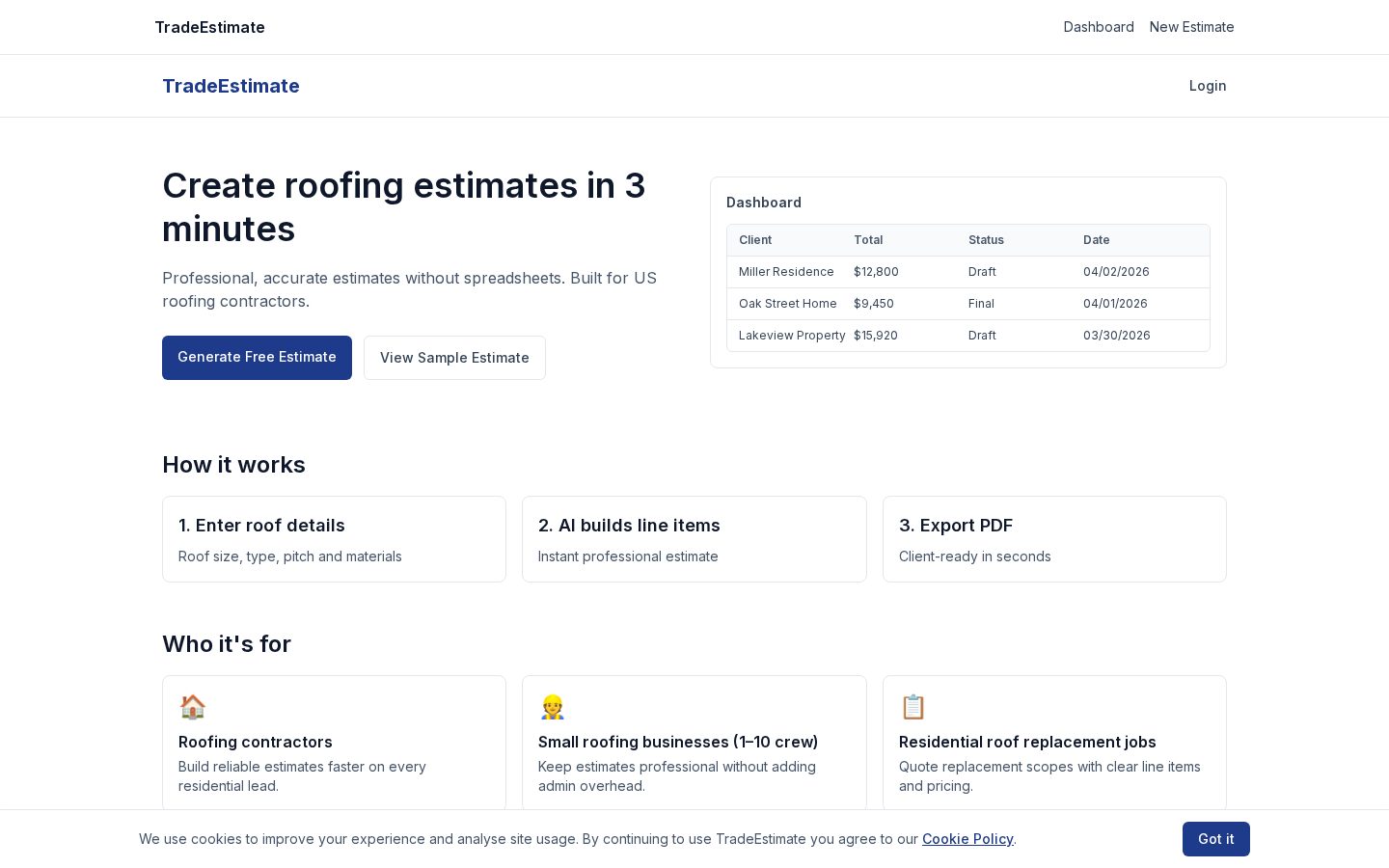
Task: Click the 'How it works' section heading
Action: 233,465
